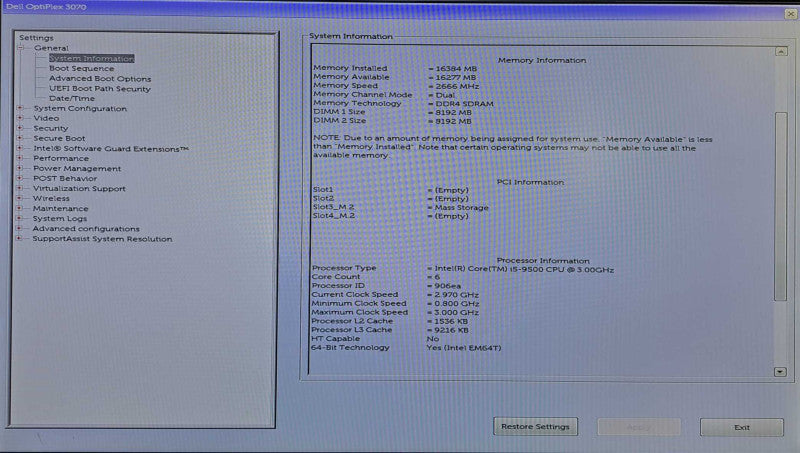Select the Video category label
Viewport: 800px width, 453px height.
(46, 118)
